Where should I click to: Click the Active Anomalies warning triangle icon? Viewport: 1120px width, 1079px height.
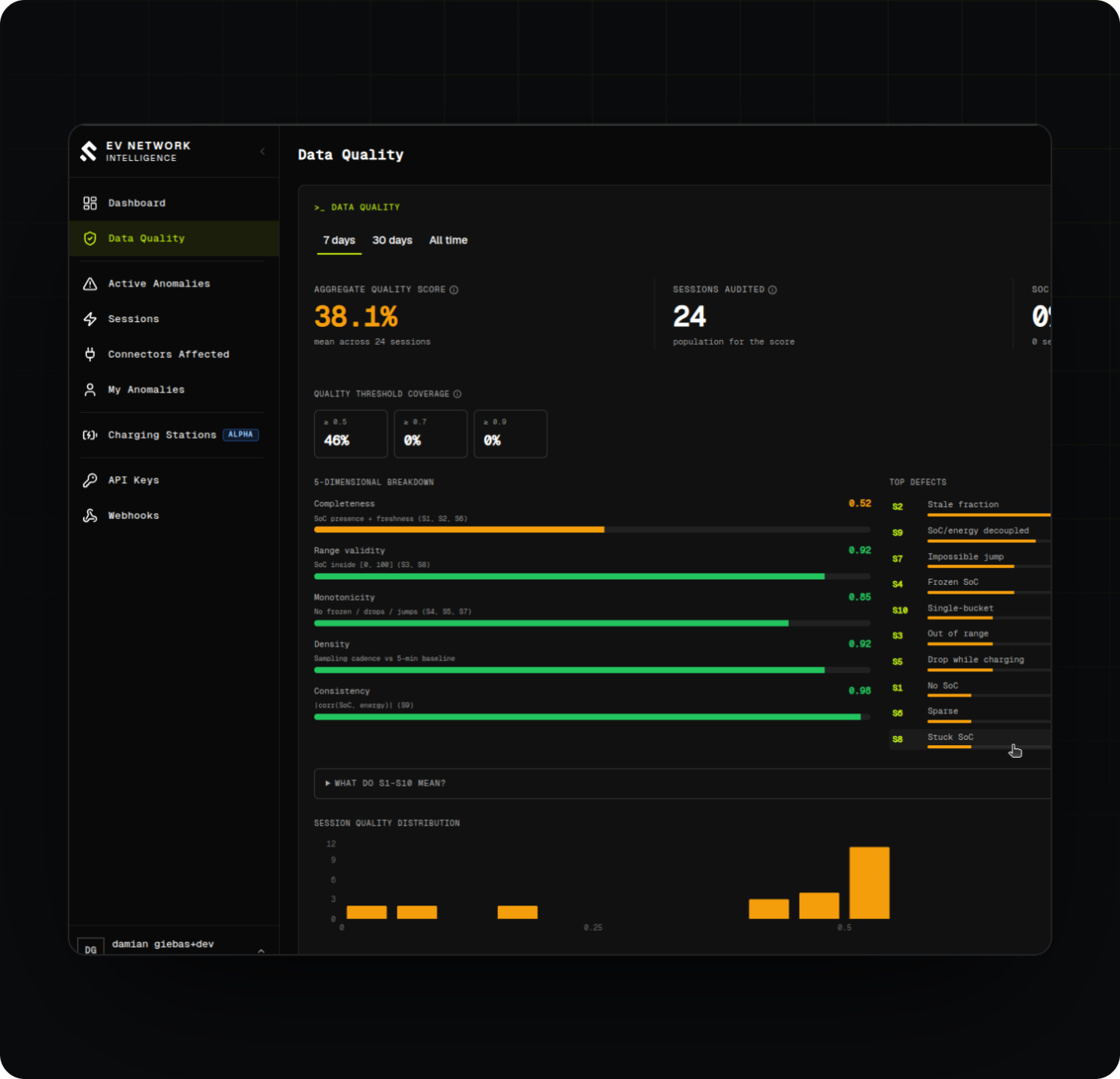(90, 284)
